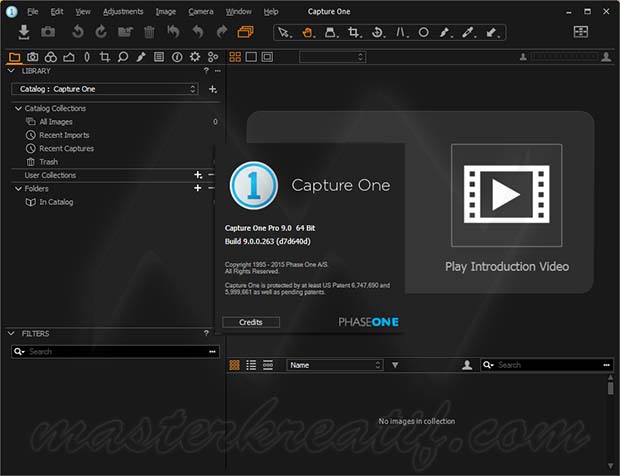Viewport: 620px width, 476px height.
Task: Click the browser Search field
Action: [x=547, y=365]
